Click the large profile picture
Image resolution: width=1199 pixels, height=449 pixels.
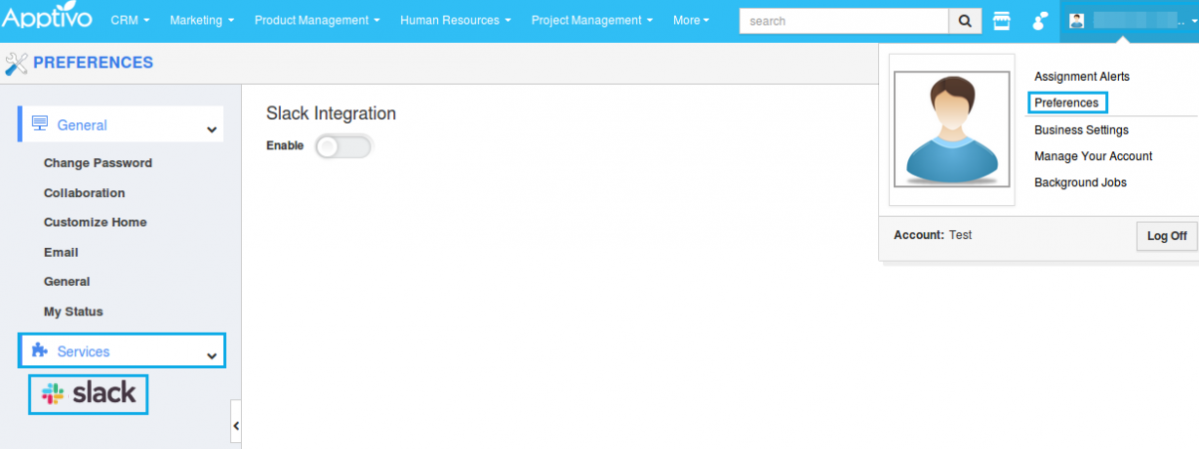click(x=952, y=129)
